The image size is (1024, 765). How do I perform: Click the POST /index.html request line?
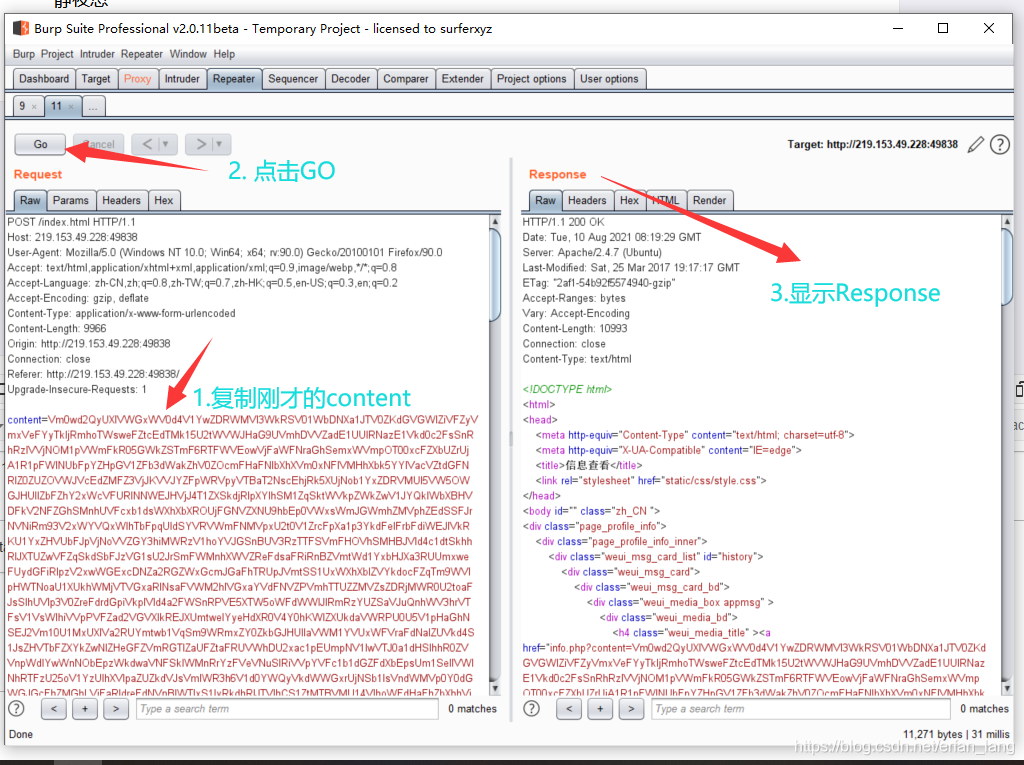click(x=71, y=222)
